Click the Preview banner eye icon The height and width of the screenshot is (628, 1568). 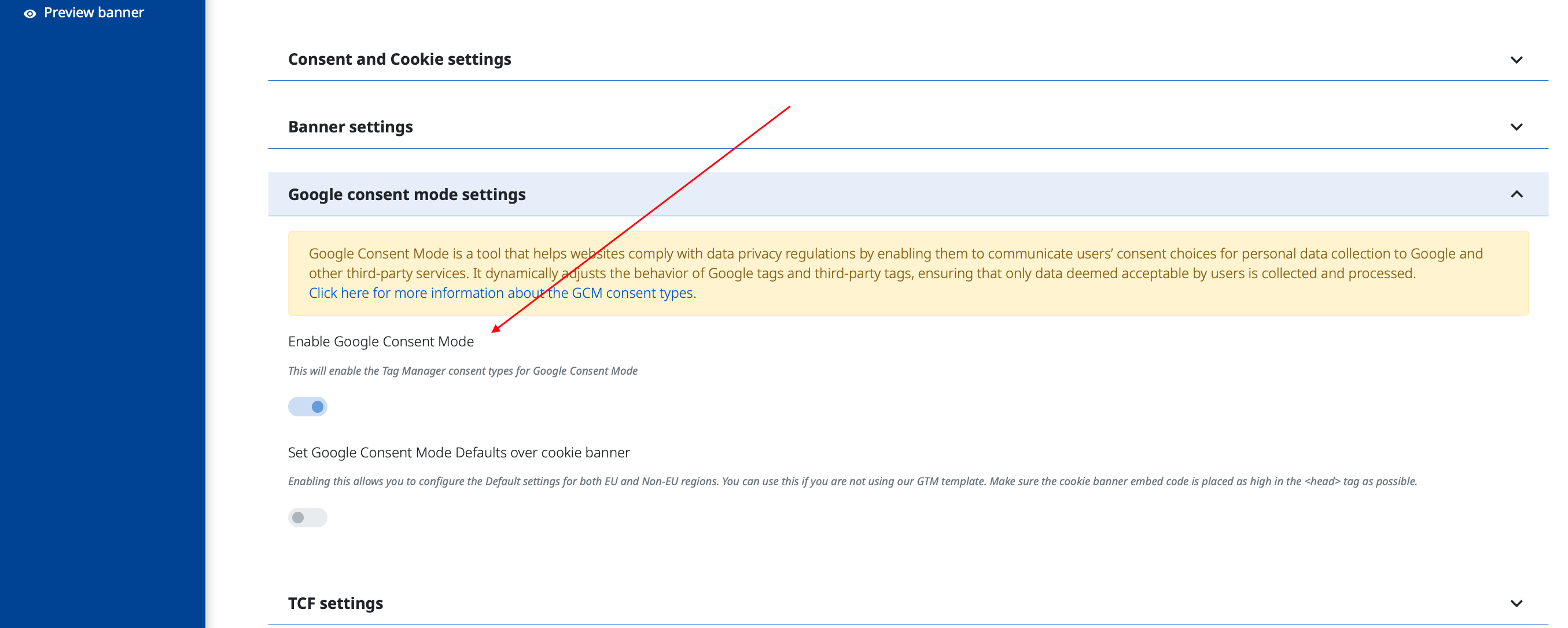29,13
